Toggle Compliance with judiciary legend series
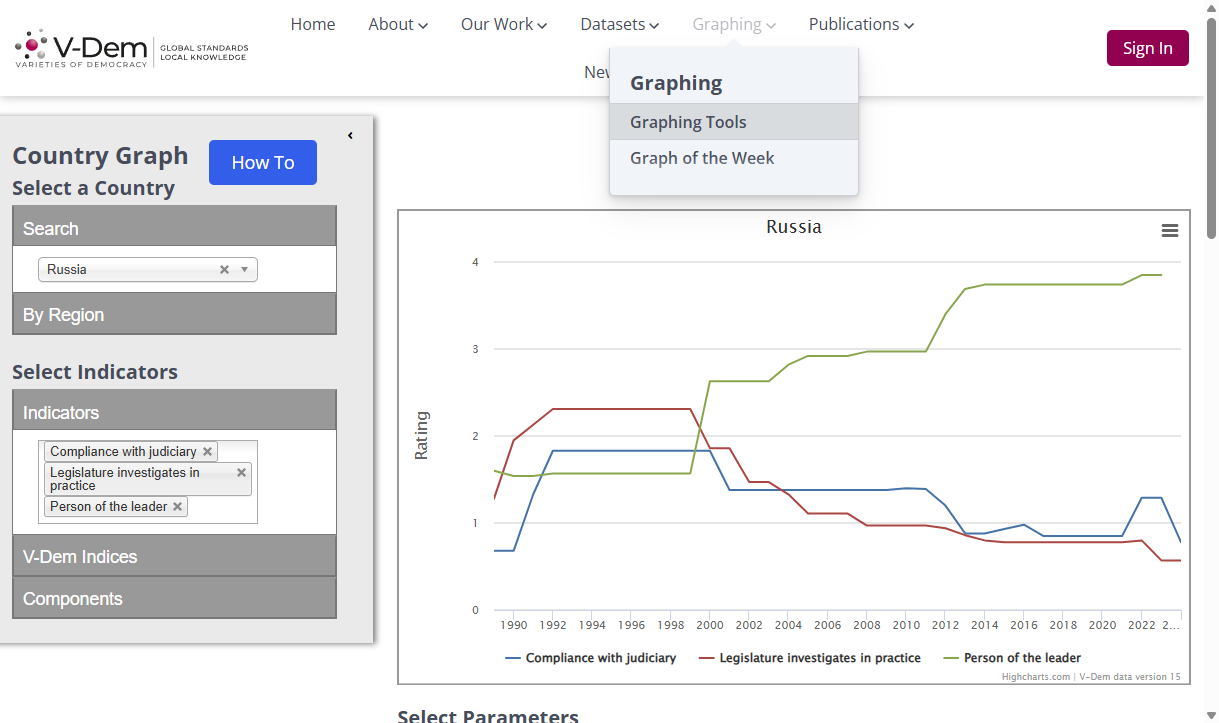 pyautogui.click(x=591, y=658)
